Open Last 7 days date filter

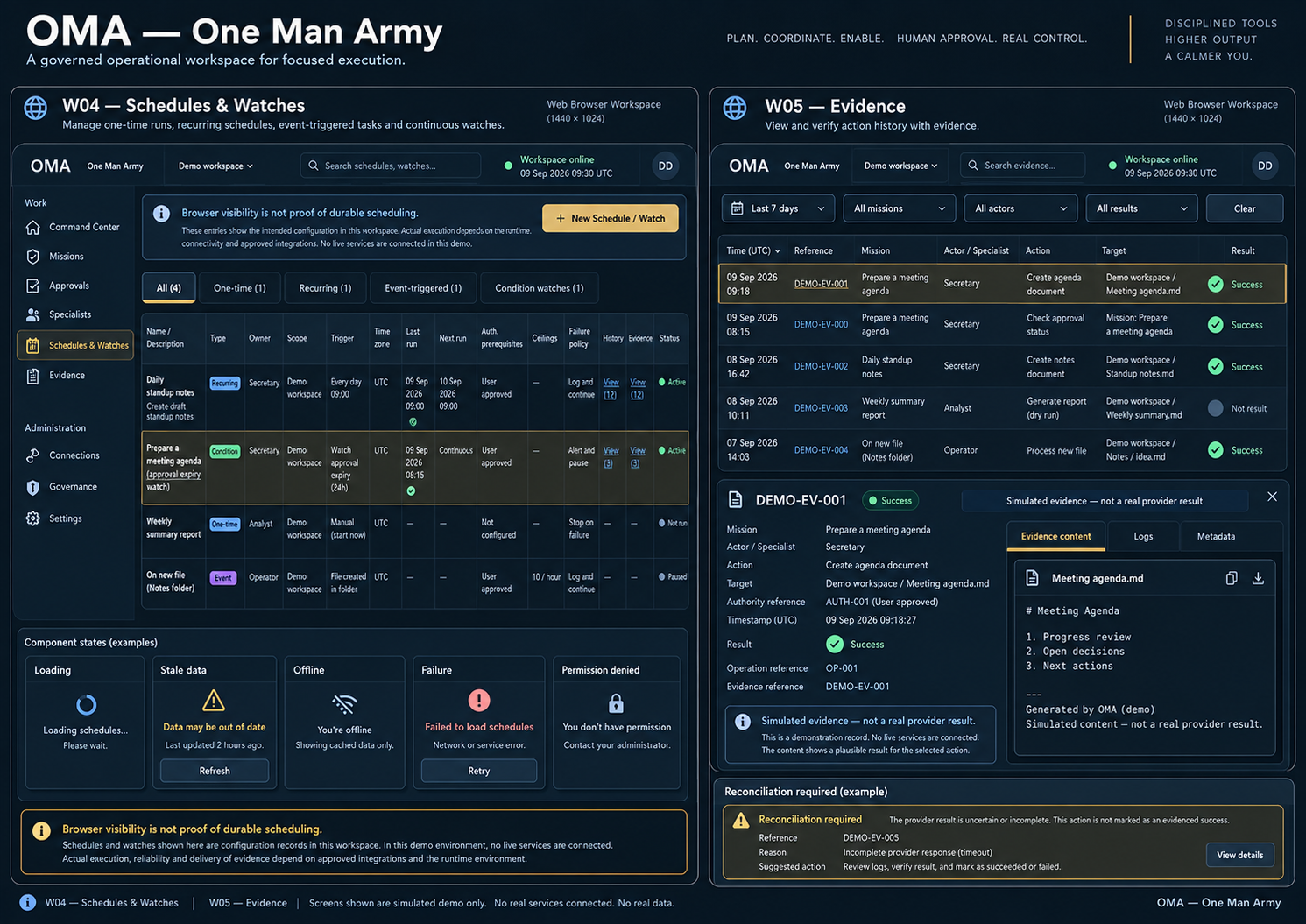click(778, 208)
